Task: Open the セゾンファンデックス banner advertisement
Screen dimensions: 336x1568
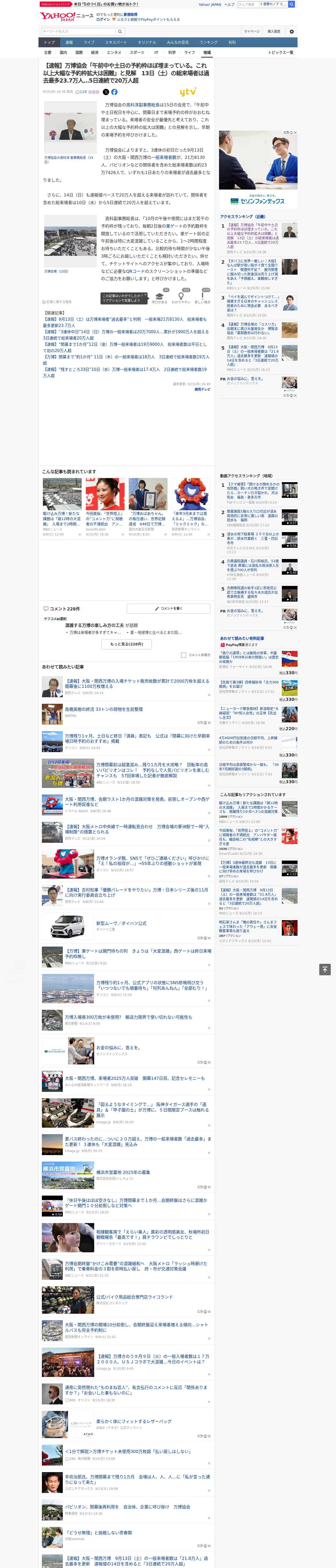Action: coord(258,169)
